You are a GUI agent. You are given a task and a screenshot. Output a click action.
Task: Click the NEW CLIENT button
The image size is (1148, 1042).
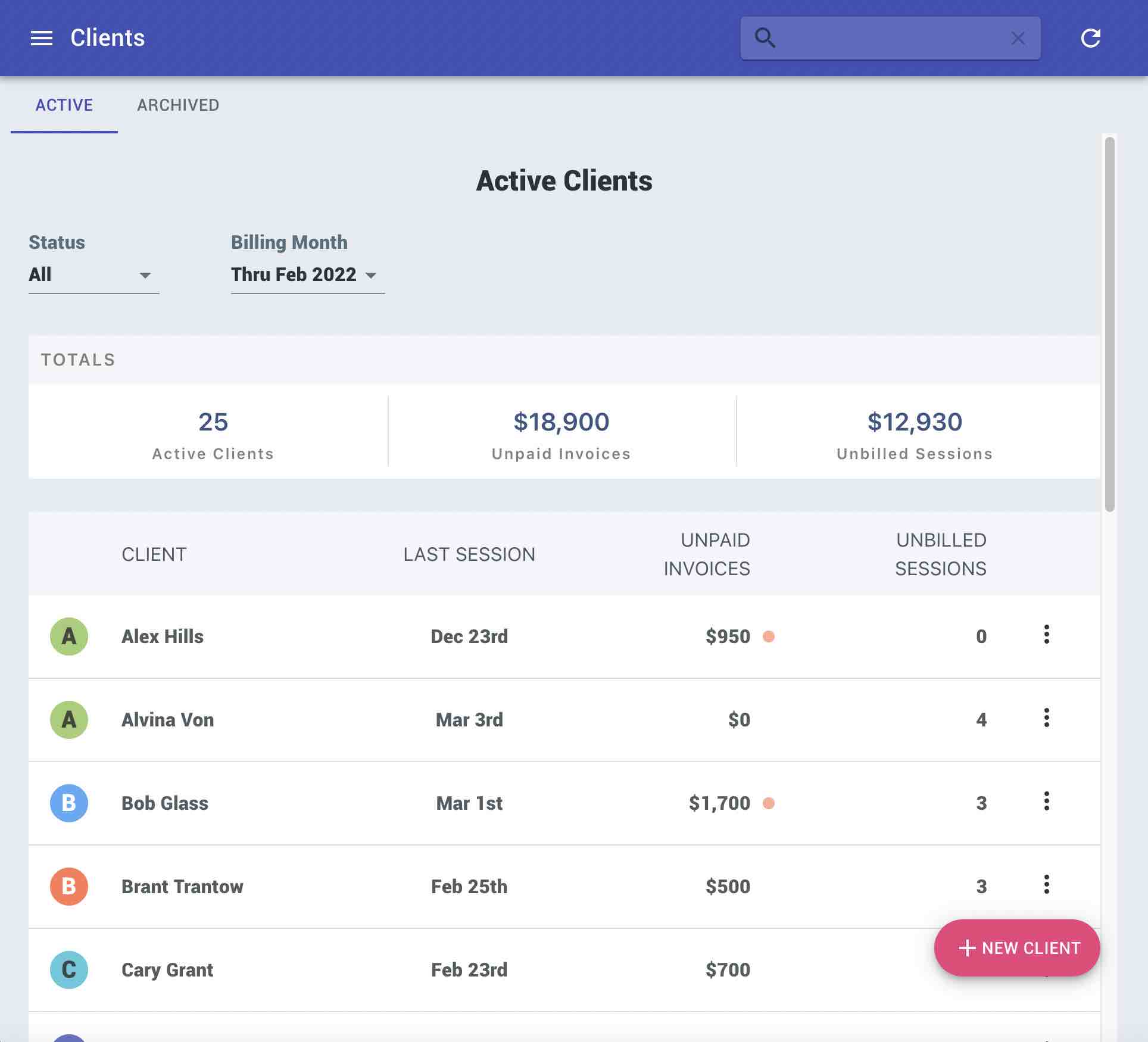tap(1016, 948)
